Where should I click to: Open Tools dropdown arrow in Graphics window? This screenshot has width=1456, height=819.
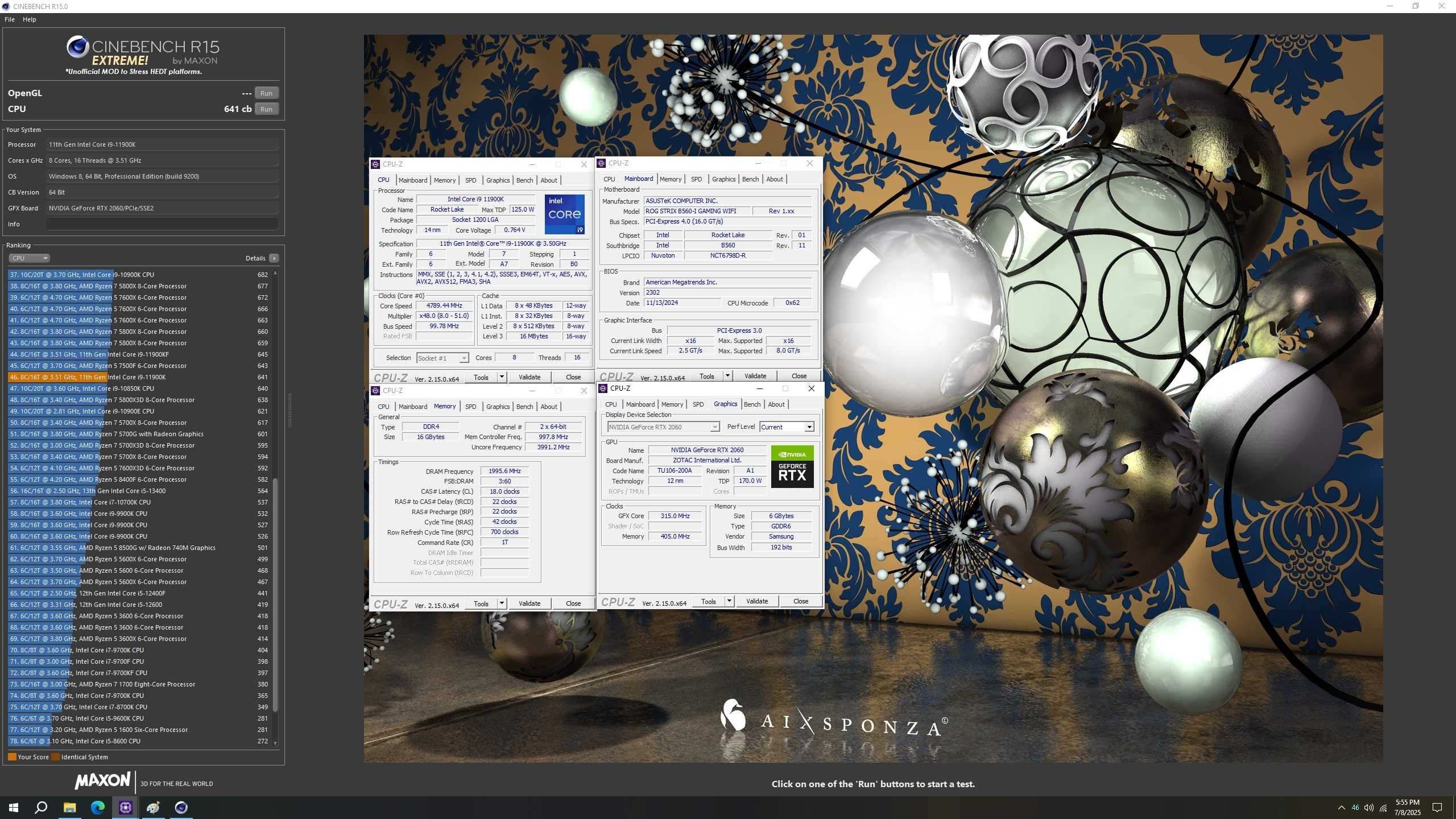(729, 601)
